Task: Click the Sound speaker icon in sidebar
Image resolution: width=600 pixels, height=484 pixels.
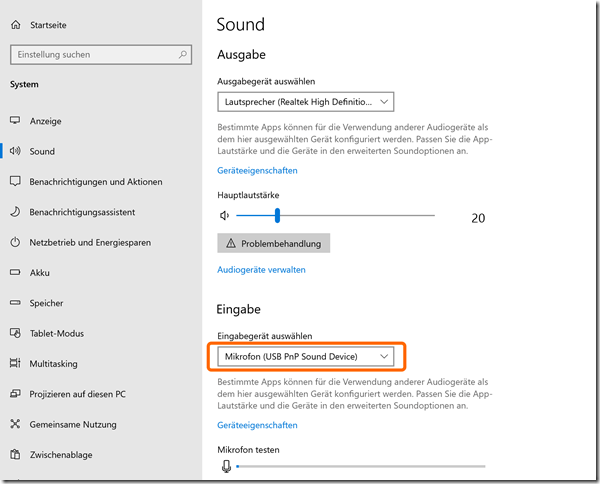Action: 16,152
